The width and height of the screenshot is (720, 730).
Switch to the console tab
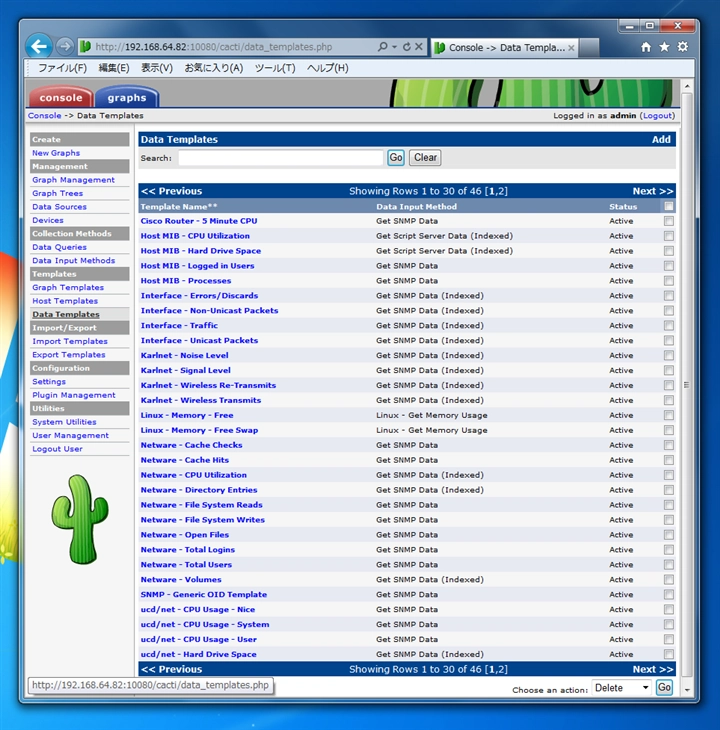(x=61, y=97)
